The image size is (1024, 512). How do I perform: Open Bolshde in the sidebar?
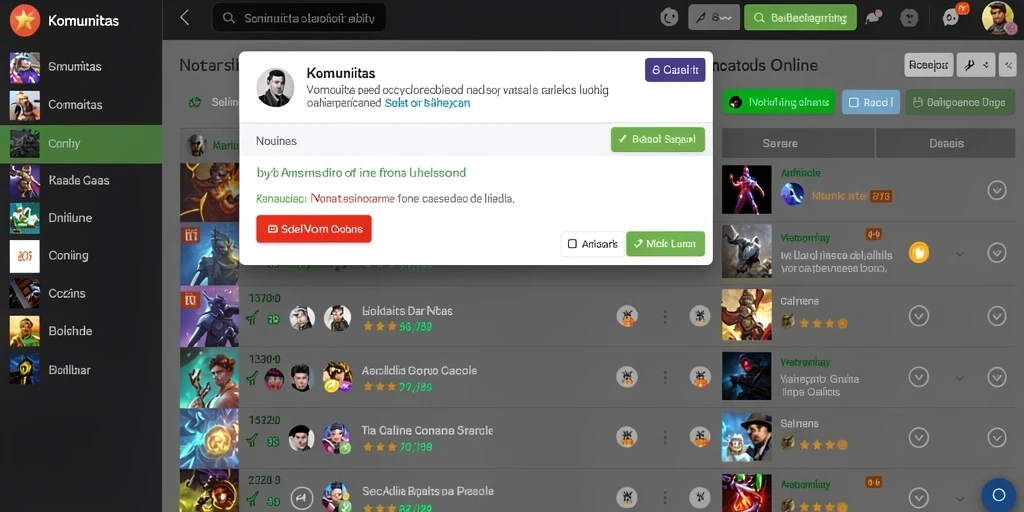pos(81,331)
